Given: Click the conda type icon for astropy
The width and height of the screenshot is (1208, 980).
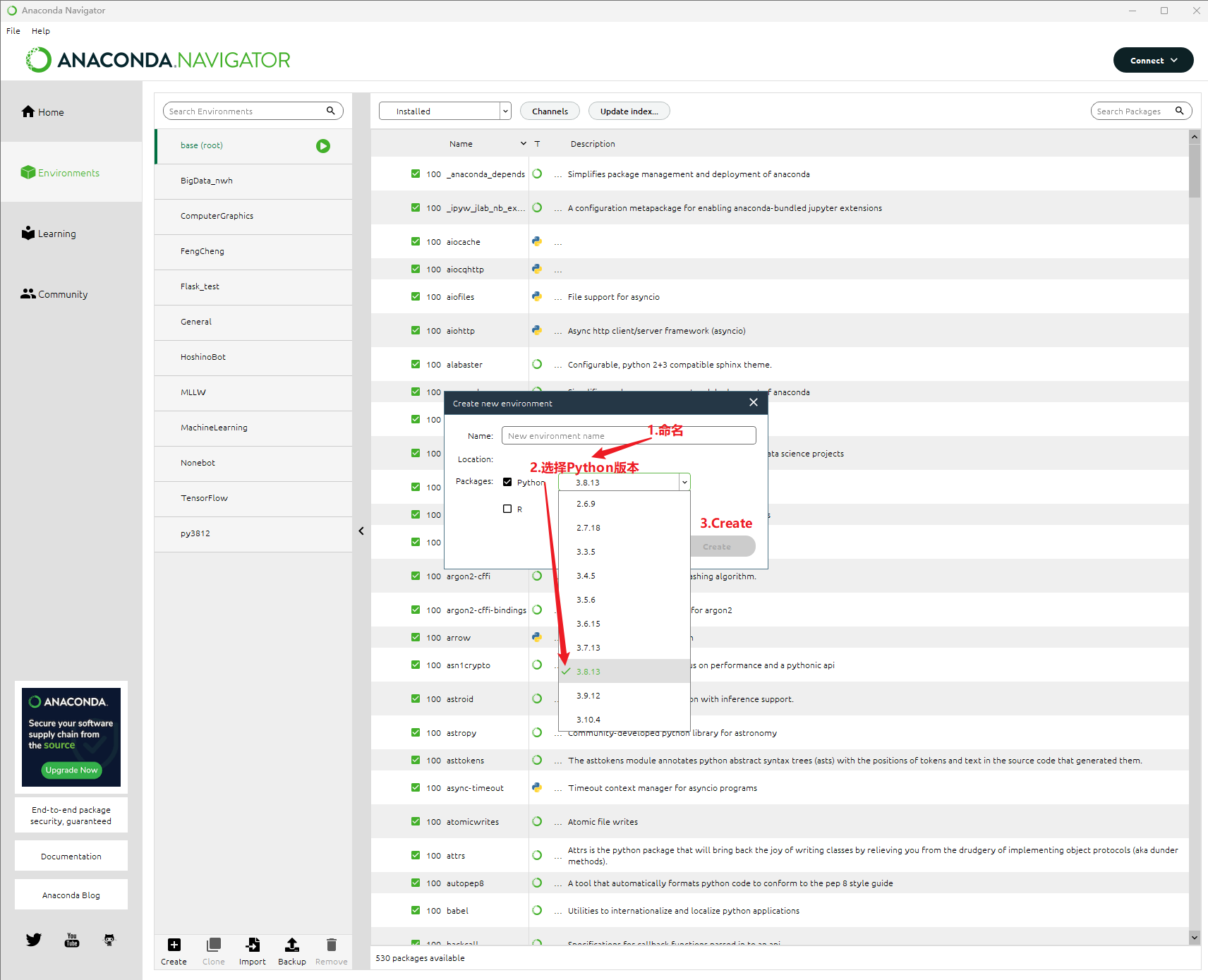Looking at the screenshot, I should 537,732.
